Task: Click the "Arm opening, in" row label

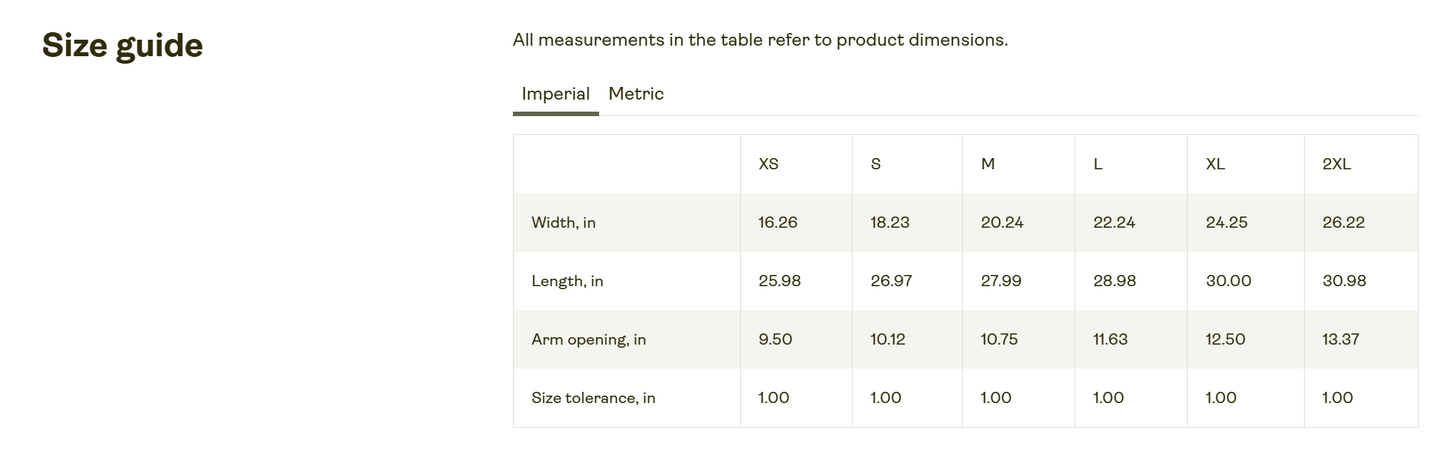Action: (588, 340)
